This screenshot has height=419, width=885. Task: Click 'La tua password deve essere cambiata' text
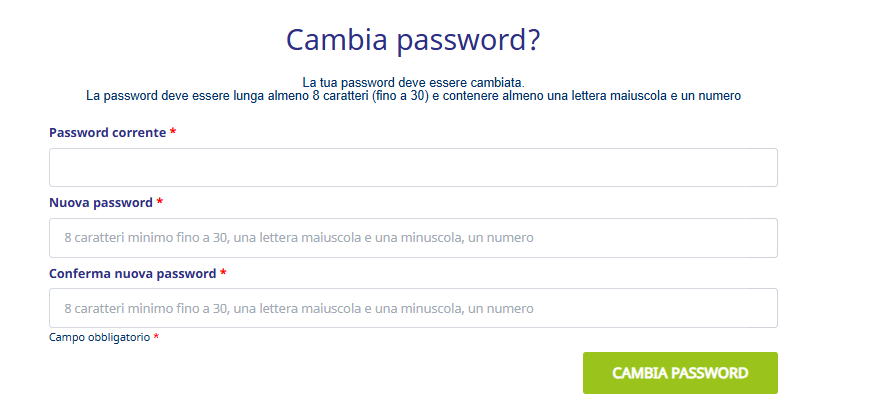pyautogui.click(x=413, y=82)
